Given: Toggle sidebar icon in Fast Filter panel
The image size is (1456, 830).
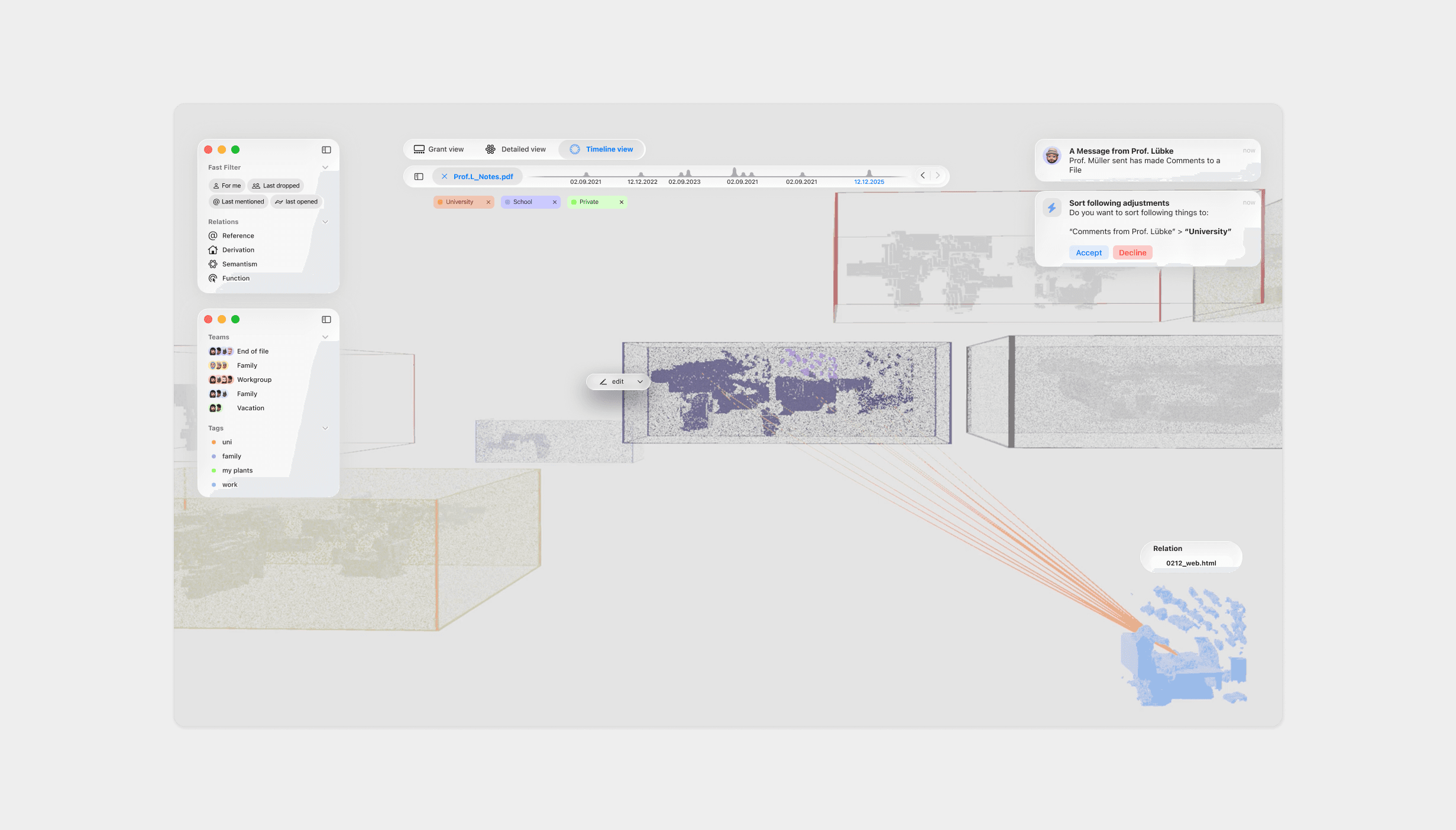Looking at the screenshot, I should pos(326,150).
